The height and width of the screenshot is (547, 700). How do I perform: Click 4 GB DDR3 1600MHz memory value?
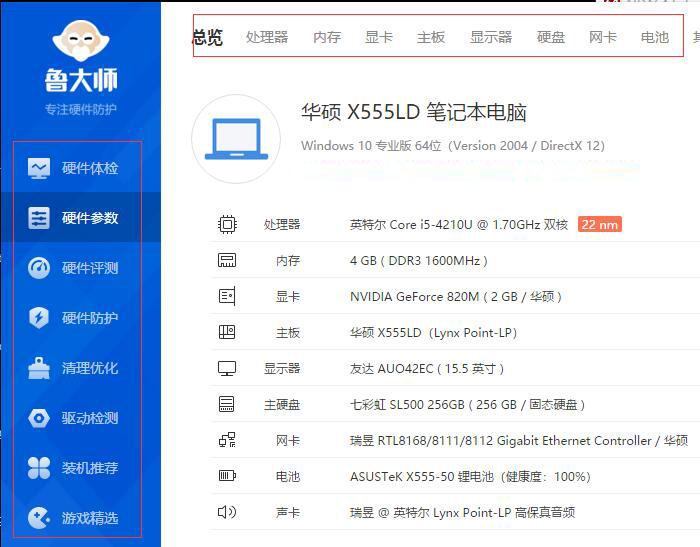point(419,260)
